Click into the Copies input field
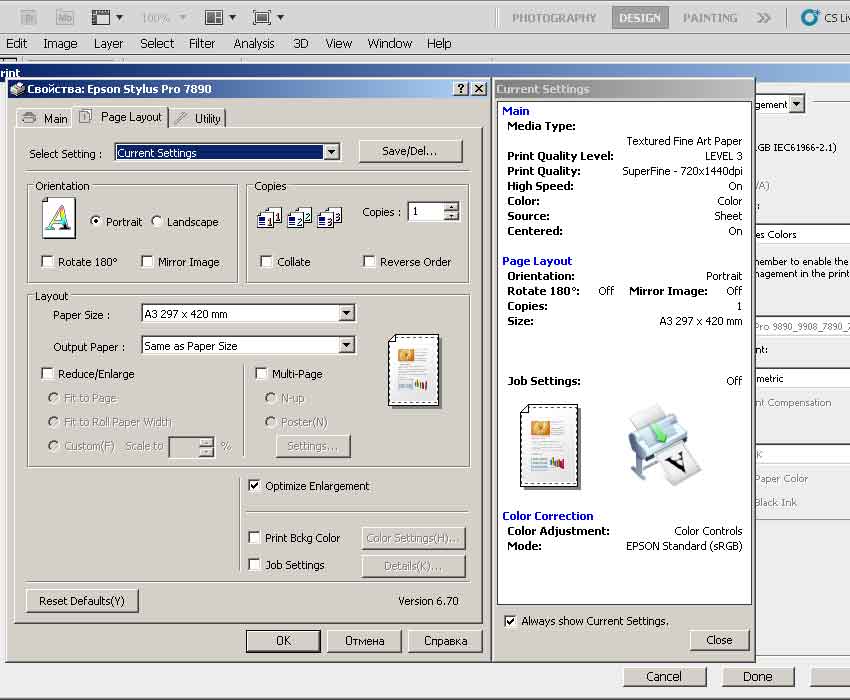 click(x=426, y=211)
